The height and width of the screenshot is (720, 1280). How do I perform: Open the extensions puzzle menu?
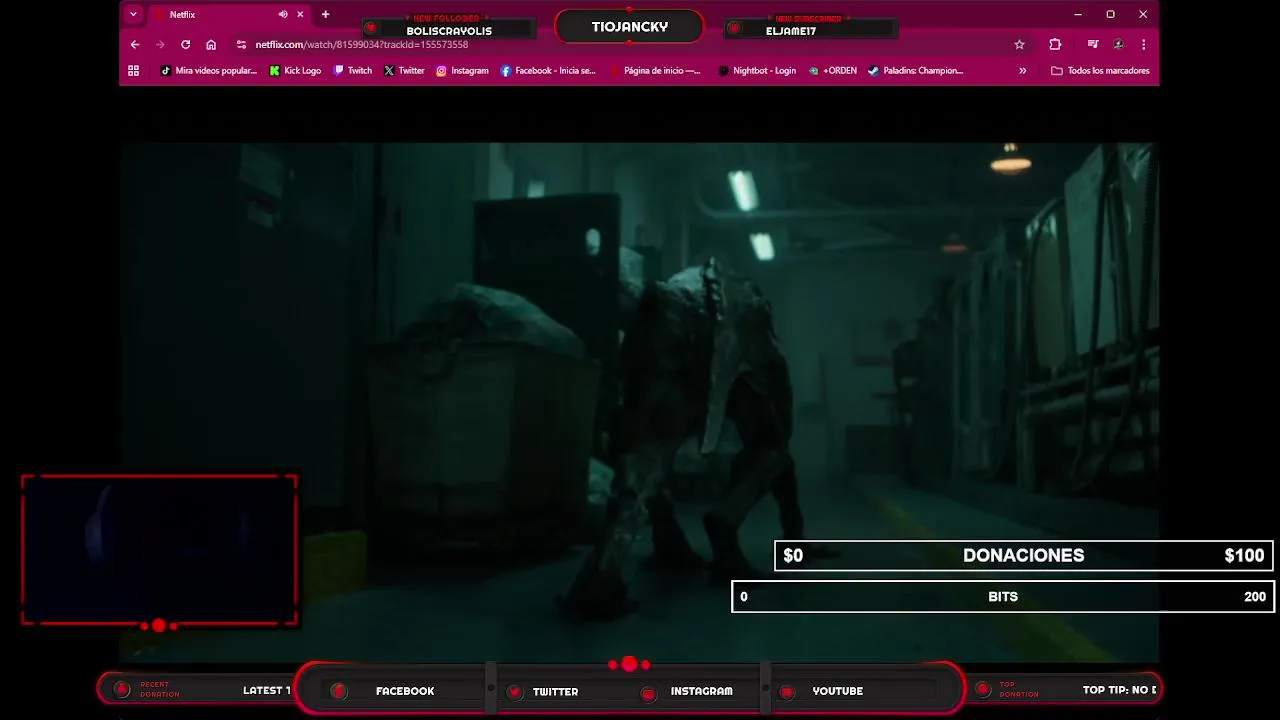point(1055,45)
